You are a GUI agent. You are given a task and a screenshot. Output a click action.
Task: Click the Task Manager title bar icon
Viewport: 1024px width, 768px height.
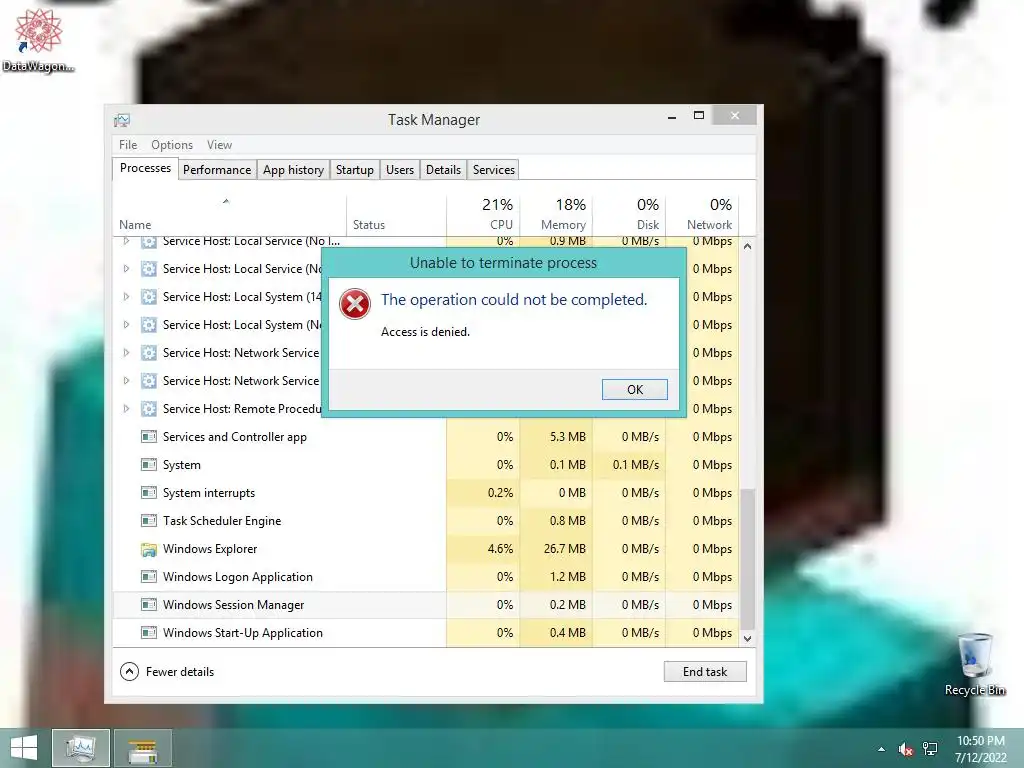pyautogui.click(x=122, y=120)
